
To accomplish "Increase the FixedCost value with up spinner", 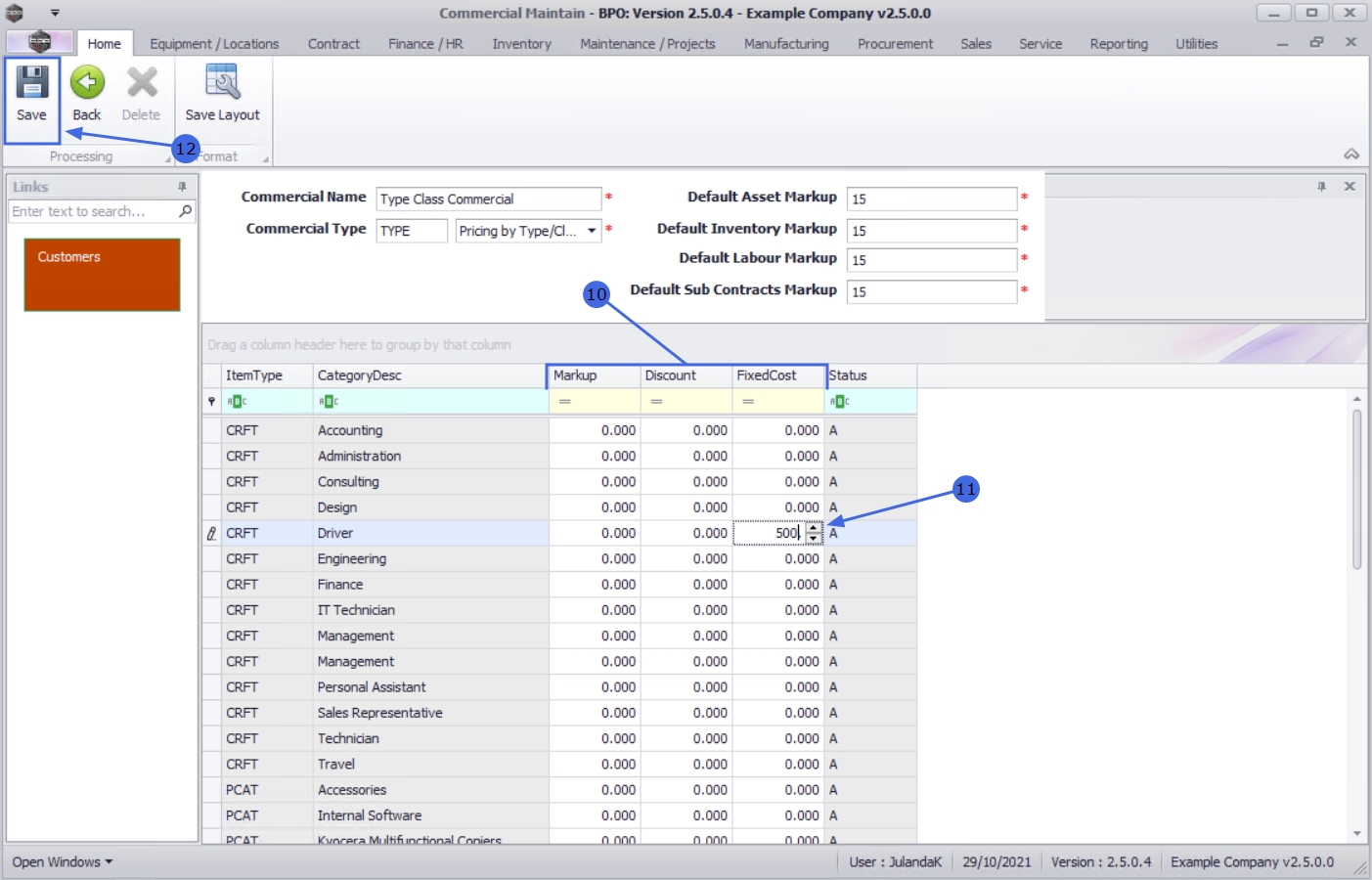I will [x=814, y=528].
